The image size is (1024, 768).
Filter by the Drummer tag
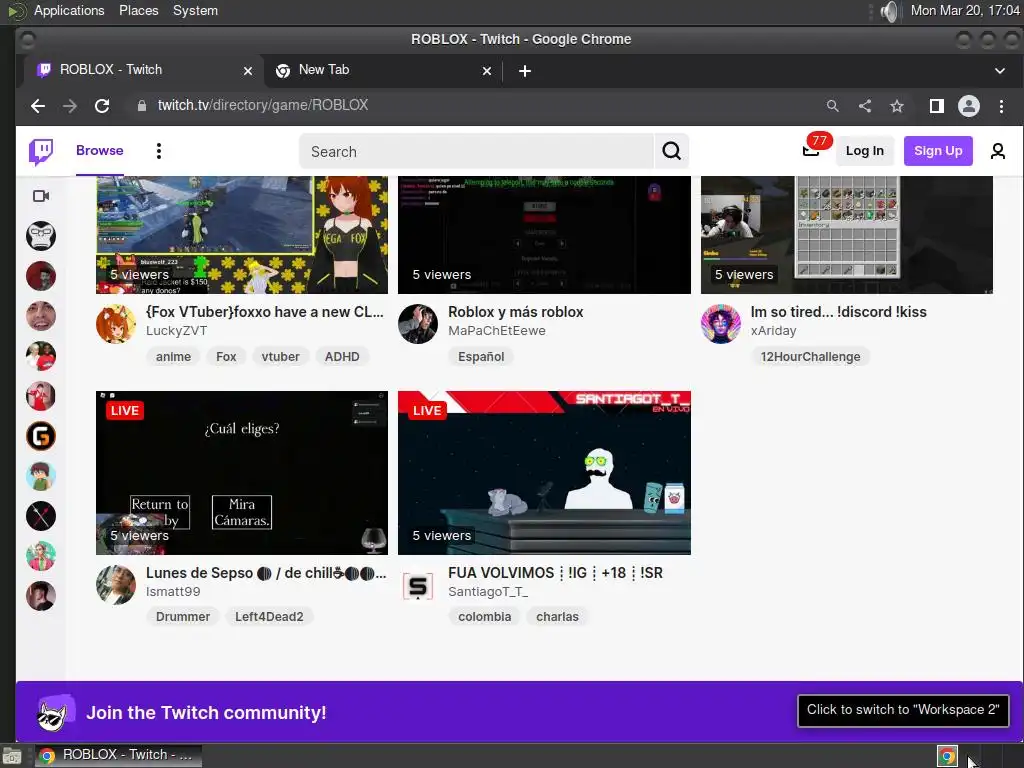point(183,616)
